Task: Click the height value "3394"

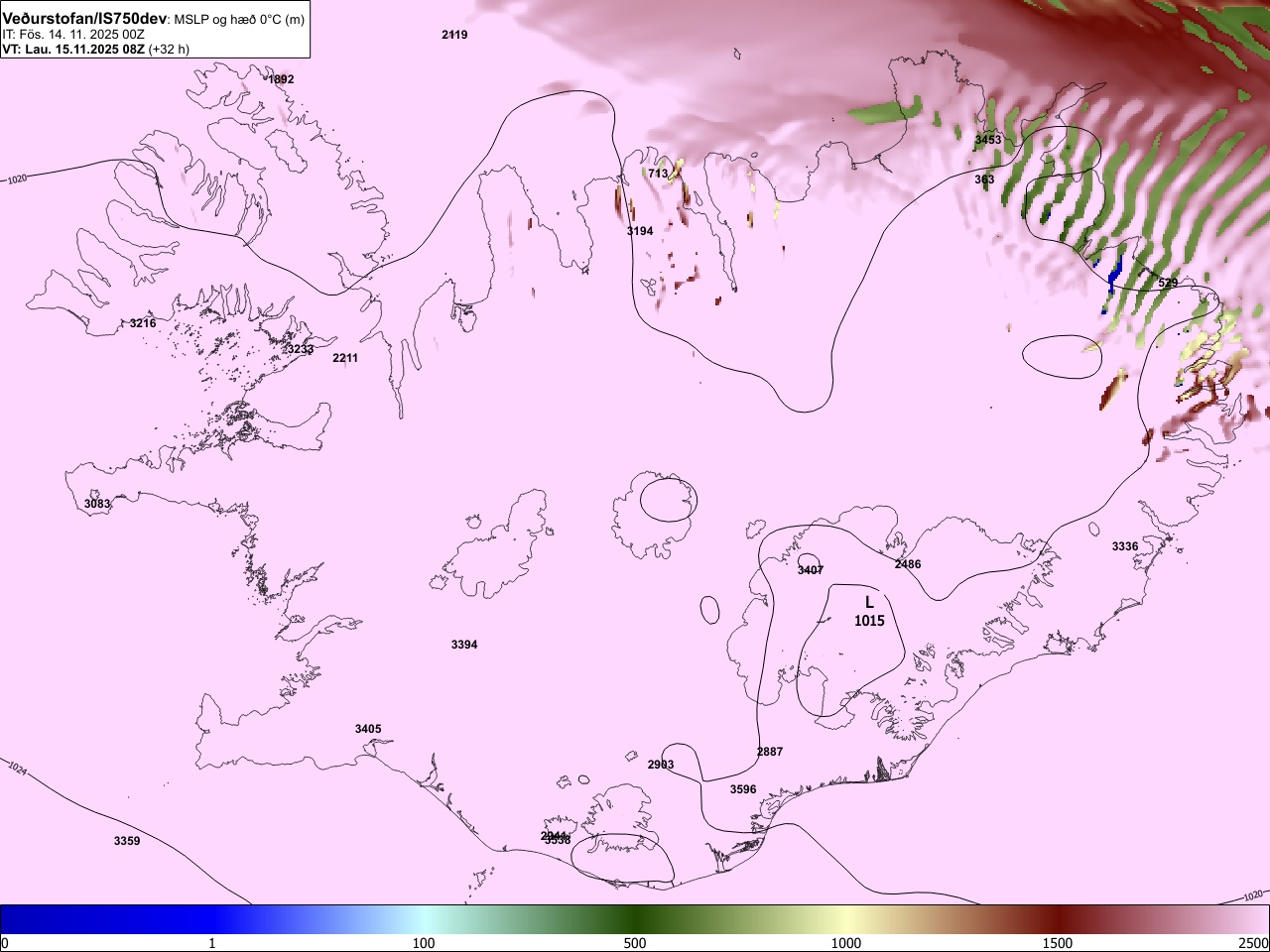Action: tap(464, 645)
